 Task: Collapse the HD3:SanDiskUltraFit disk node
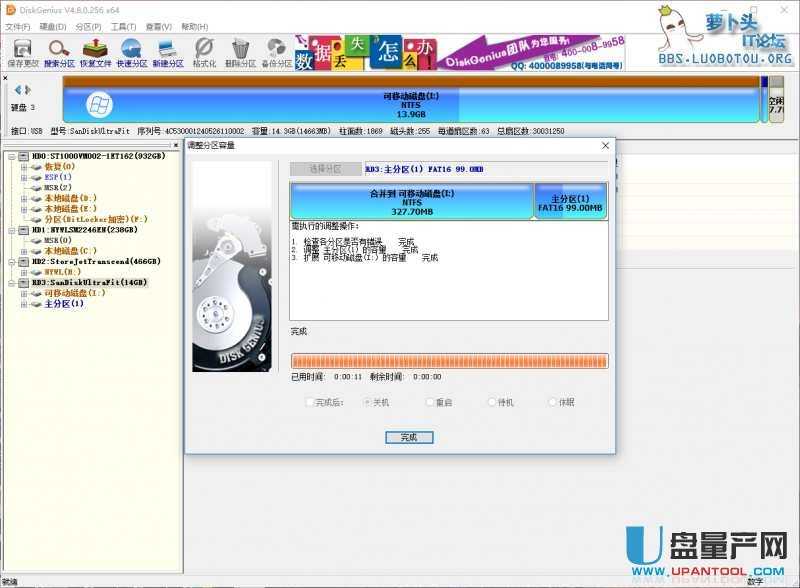9,282
